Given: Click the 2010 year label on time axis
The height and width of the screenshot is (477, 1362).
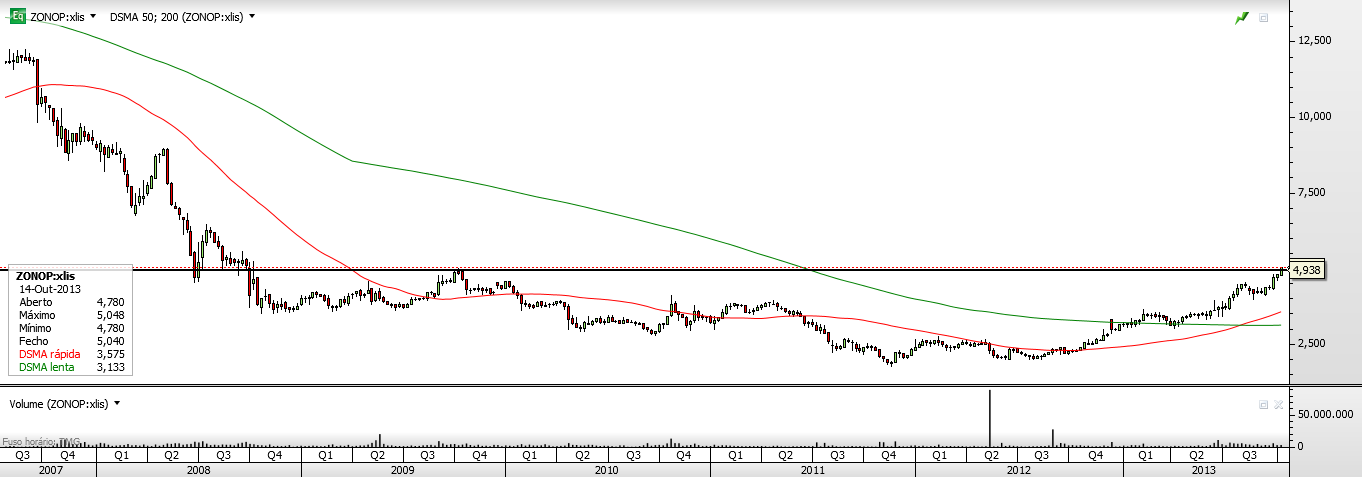Looking at the screenshot, I should point(607,469).
